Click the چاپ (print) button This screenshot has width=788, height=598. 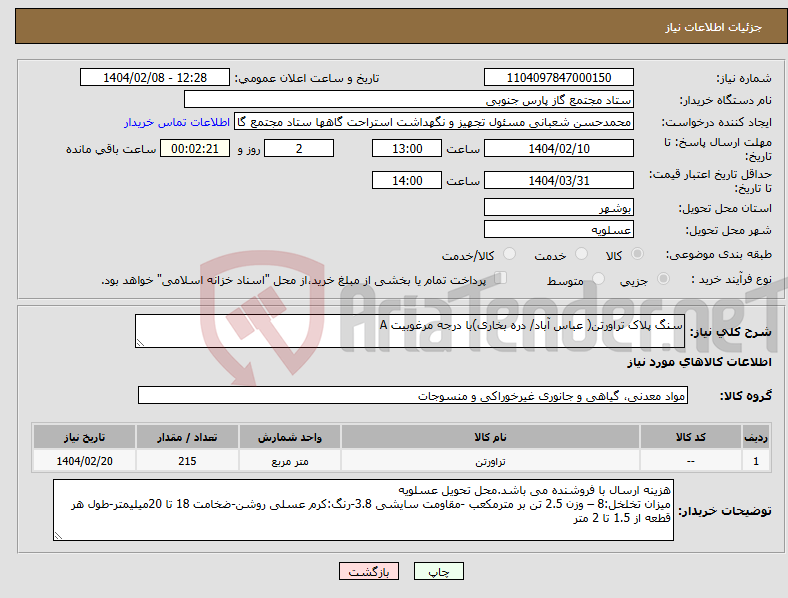point(438,571)
